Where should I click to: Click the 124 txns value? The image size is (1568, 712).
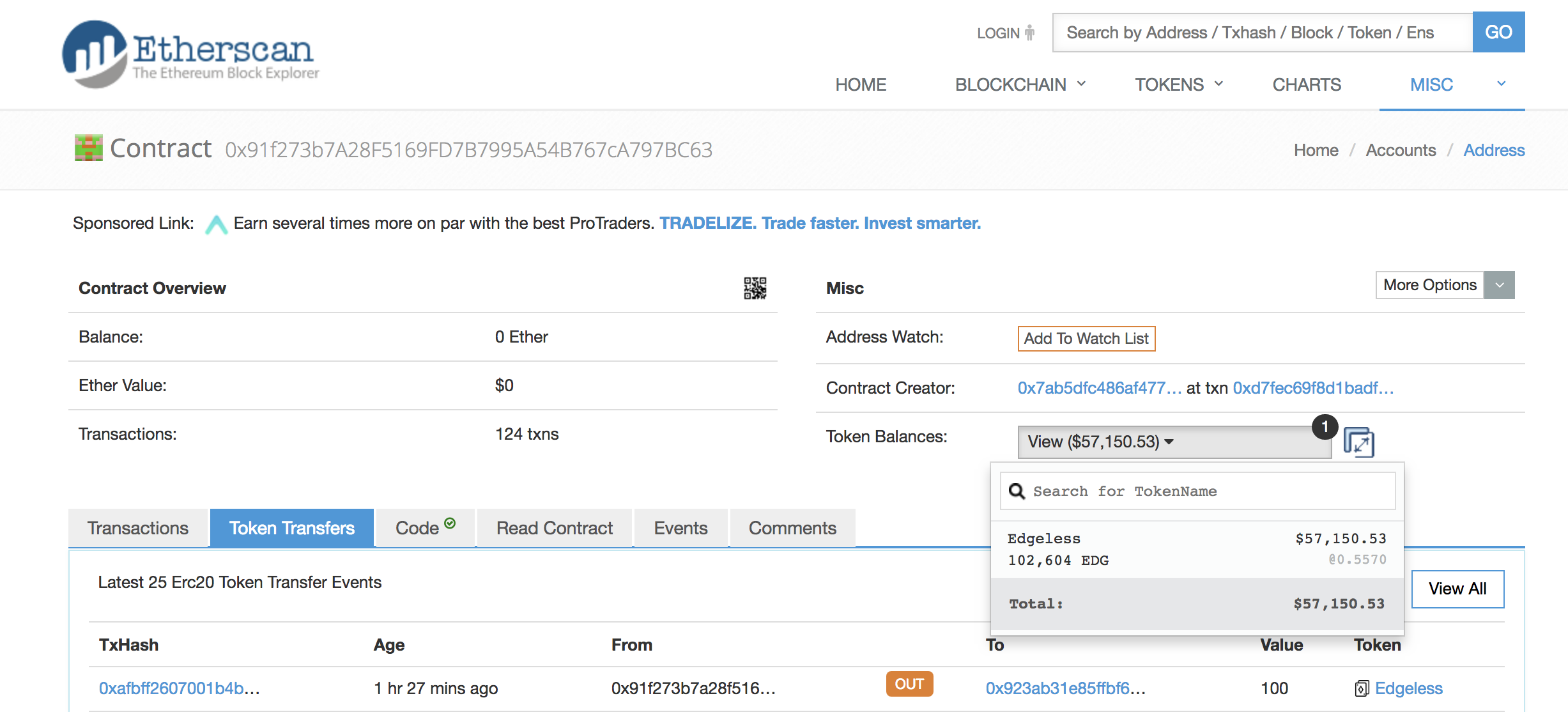point(527,434)
